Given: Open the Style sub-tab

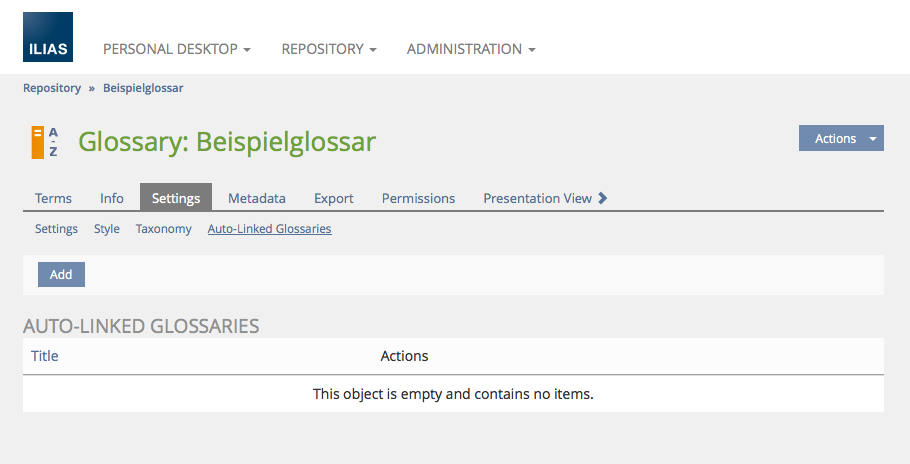Looking at the screenshot, I should [107, 229].
